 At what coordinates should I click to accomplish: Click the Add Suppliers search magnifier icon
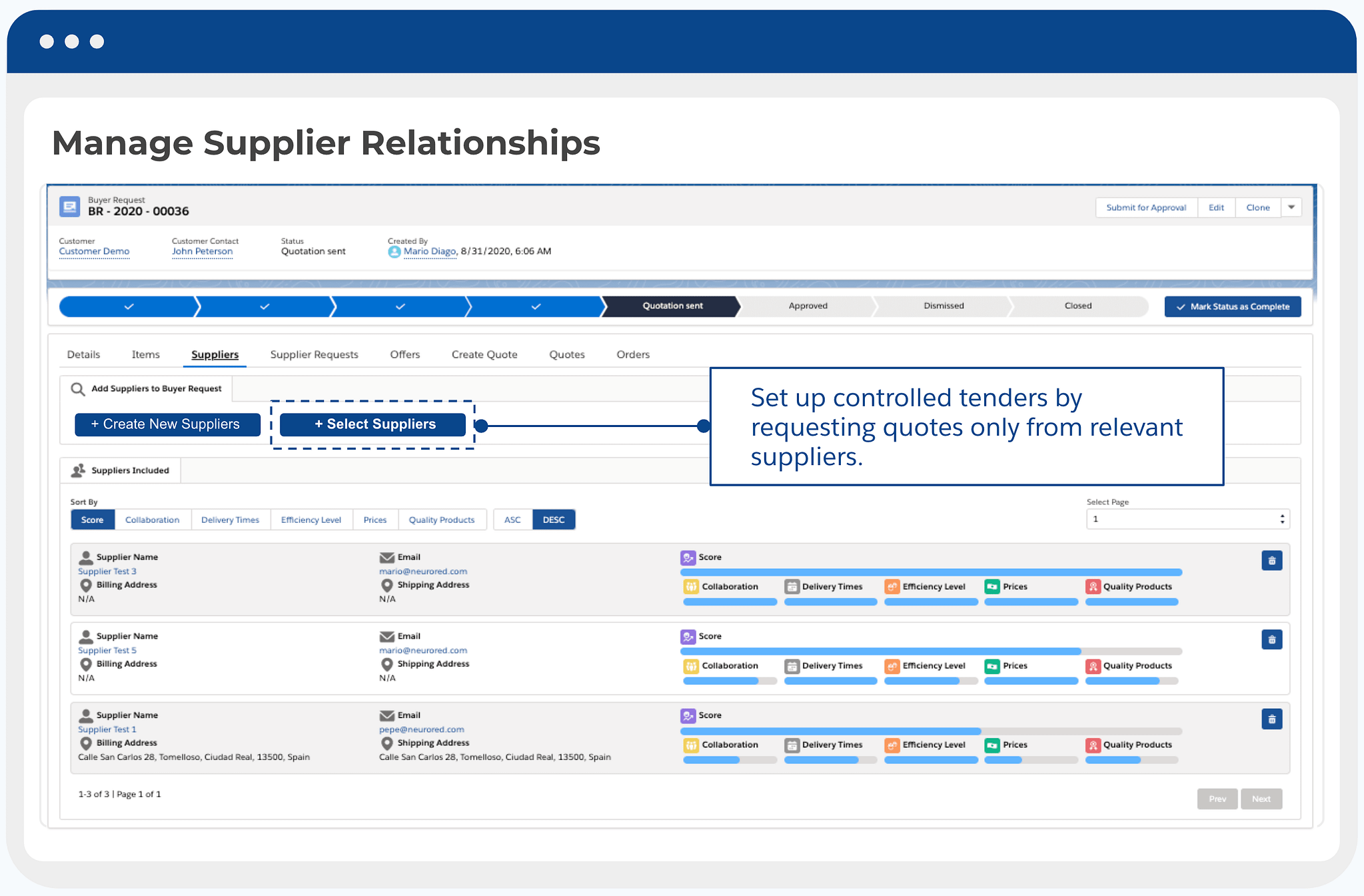coord(78,389)
